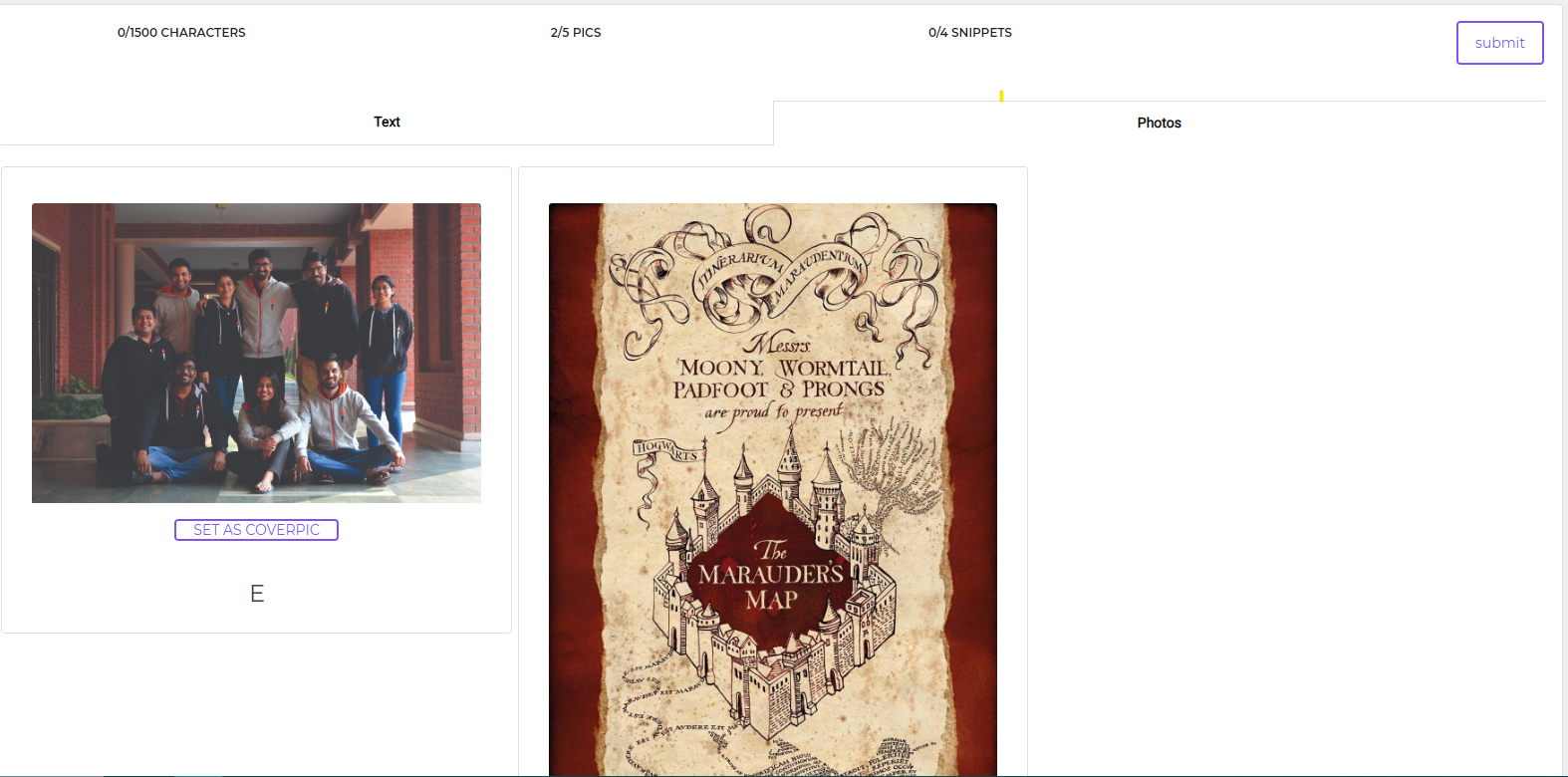1568x777 pixels.
Task: Click the 2/5 PICS counter
Action: point(576,32)
